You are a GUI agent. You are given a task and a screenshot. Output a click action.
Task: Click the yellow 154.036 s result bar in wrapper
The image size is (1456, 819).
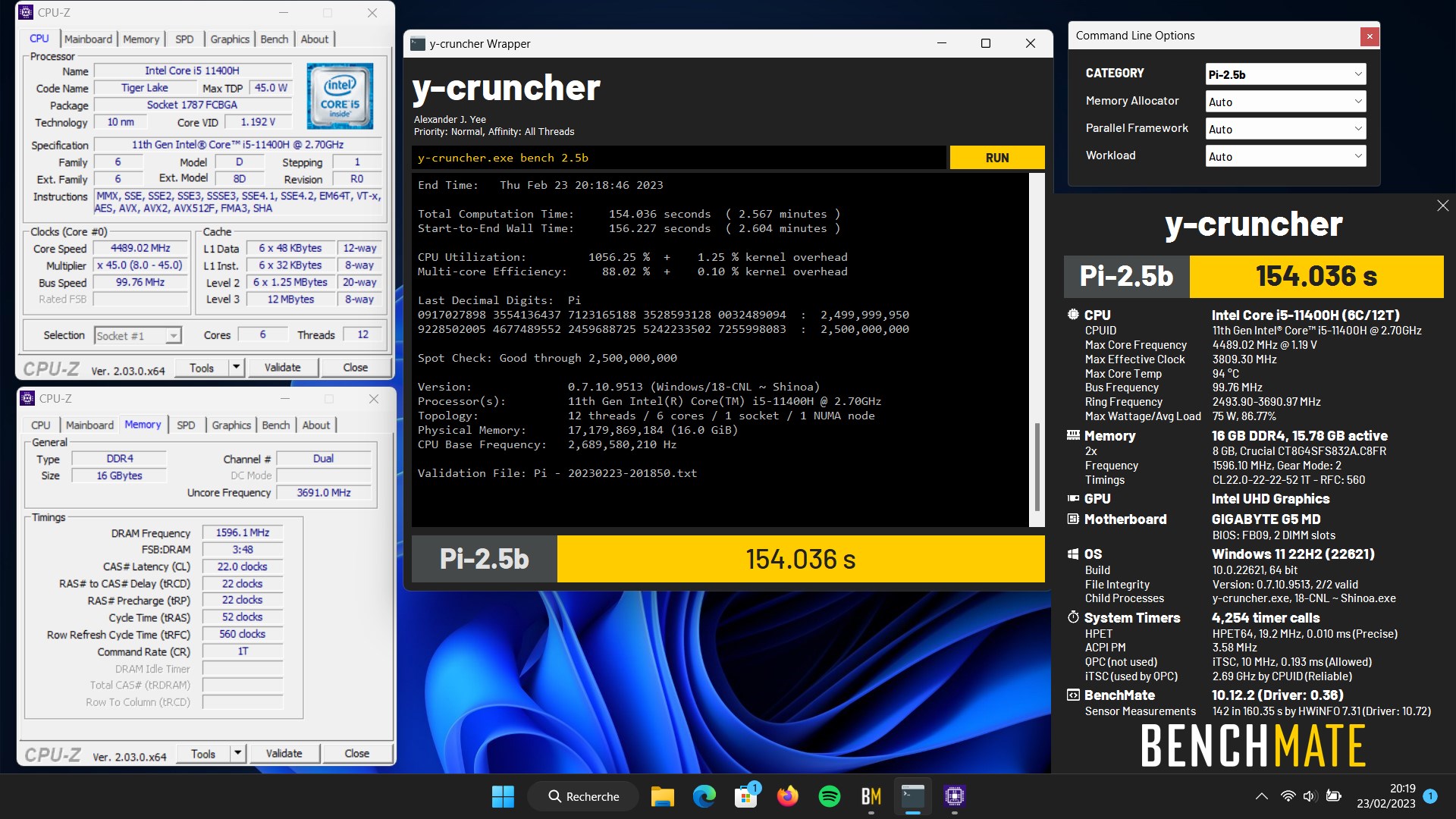point(801,559)
